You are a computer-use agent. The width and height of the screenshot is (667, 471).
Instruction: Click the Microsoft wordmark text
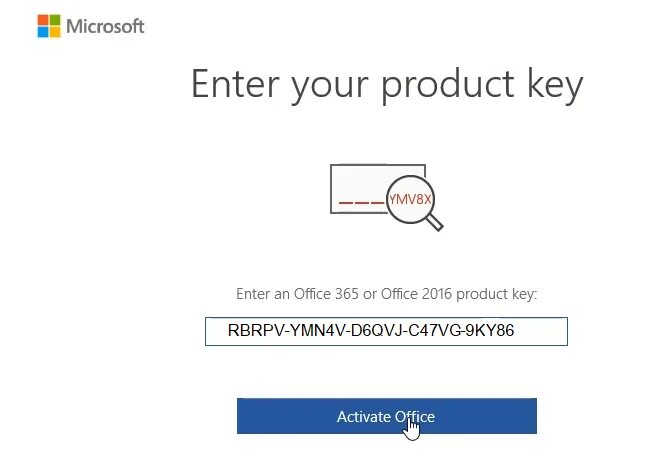point(105,26)
